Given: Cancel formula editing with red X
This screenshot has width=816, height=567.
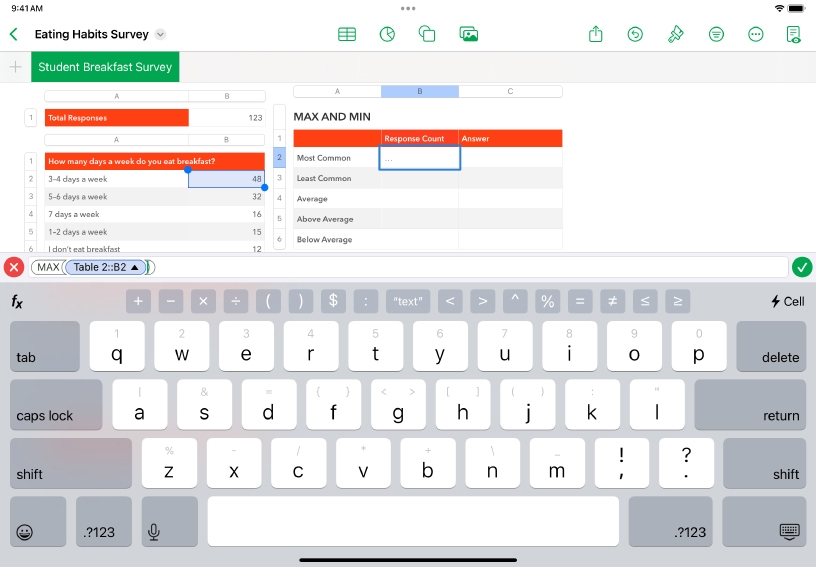Looking at the screenshot, I should [x=14, y=267].
